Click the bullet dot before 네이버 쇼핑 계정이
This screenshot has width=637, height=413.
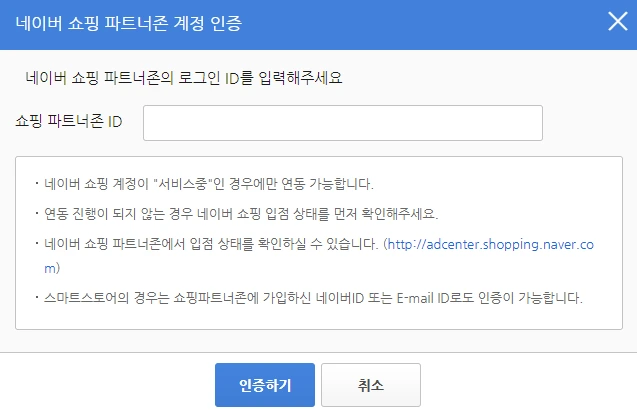(x=37, y=184)
